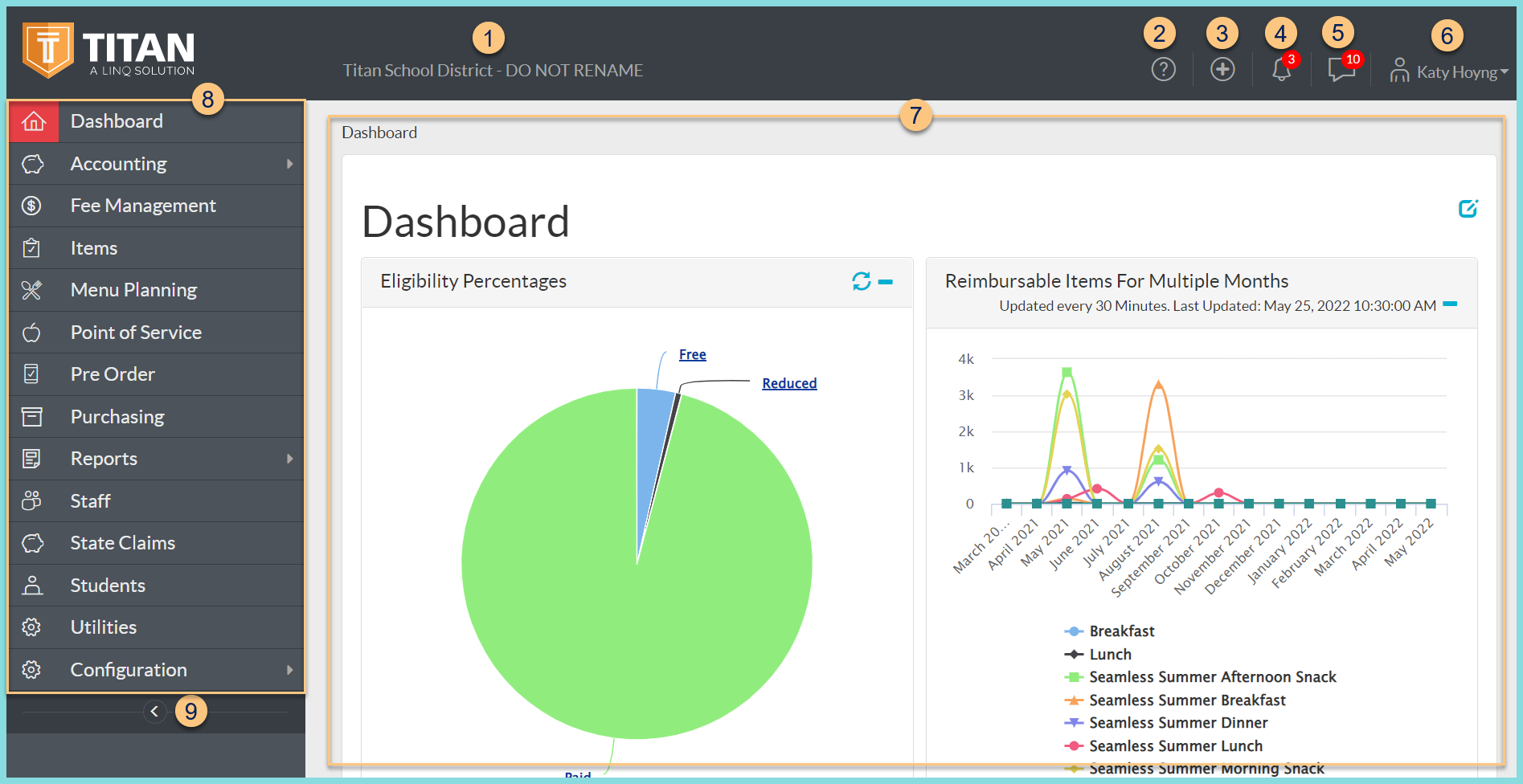The height and width of the screenshot is (784, 1523).
Task: Click the Point of Service stopwatch icon
Action: coord(33,332)
